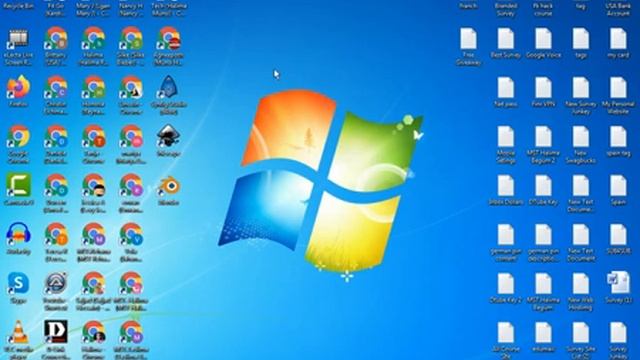Screen dimensions: 640x360
Task: Select the 'Recycle Bin' label
Action: point(18,6)
